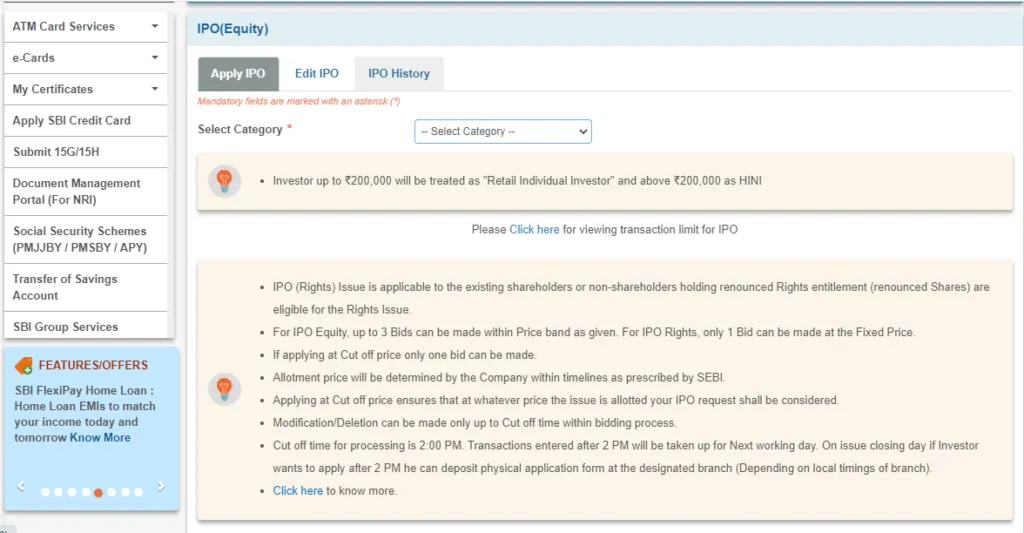Expand the ATM Card Services menu arrow

pos(155,26)
